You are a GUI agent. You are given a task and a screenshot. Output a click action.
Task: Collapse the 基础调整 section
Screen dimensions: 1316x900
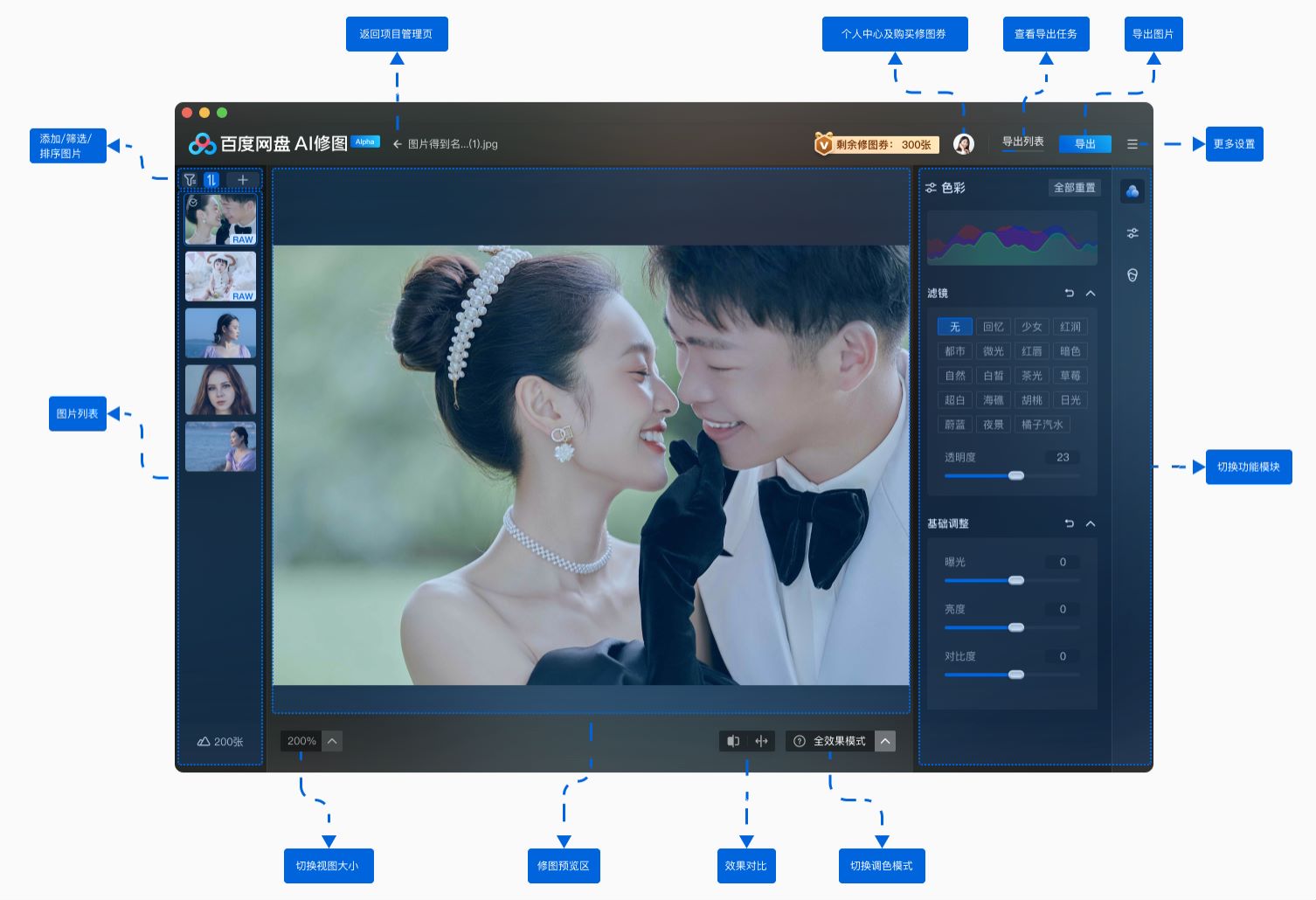1091,524
